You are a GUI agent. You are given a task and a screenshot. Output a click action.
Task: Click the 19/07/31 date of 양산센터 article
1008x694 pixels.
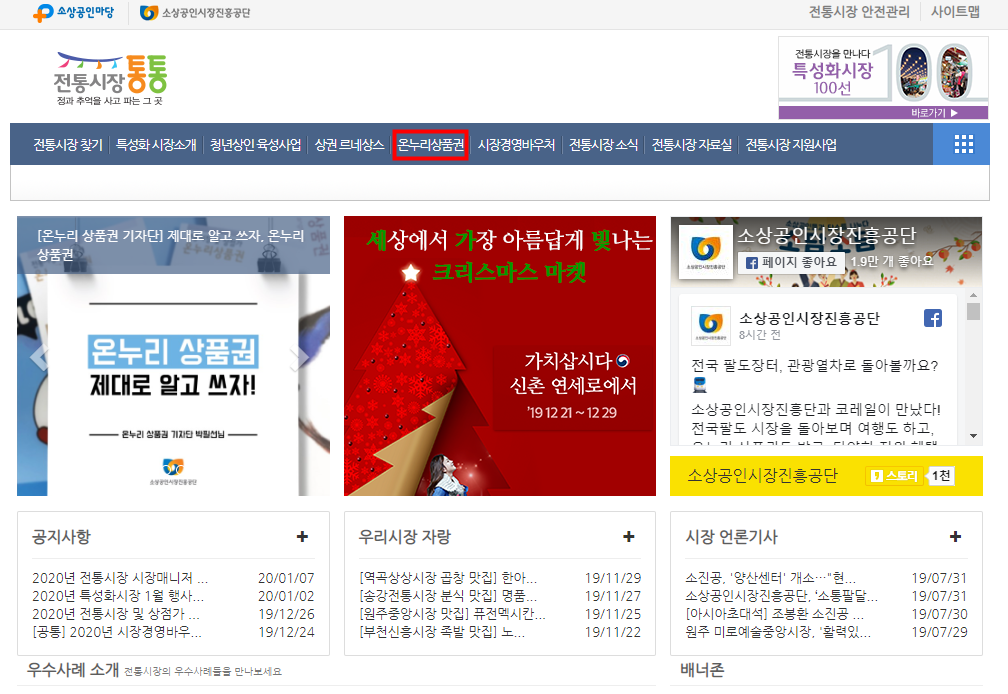pyautogui.click(x=939, y=578)
